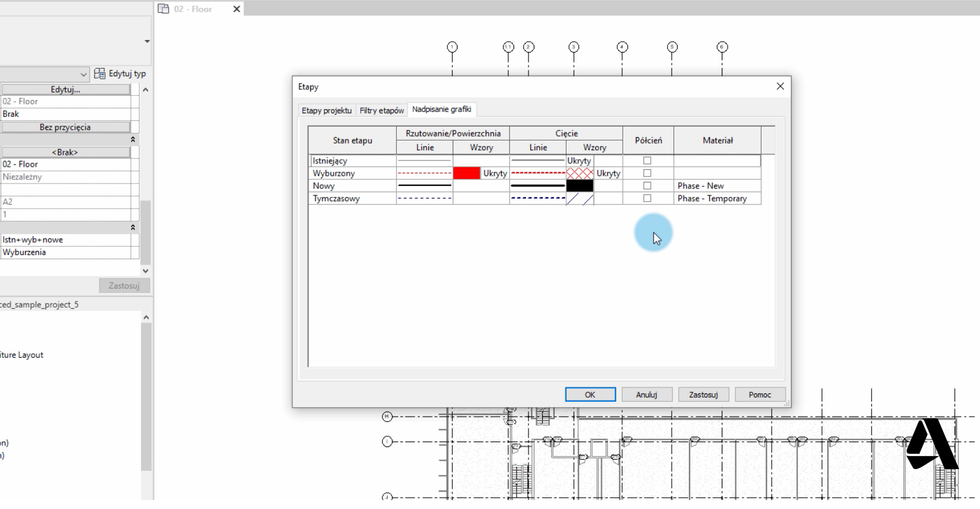Click red projection pattern swatch for Wyburzony
The width and height of the screenshot is (980, 509).
(466, 173)
